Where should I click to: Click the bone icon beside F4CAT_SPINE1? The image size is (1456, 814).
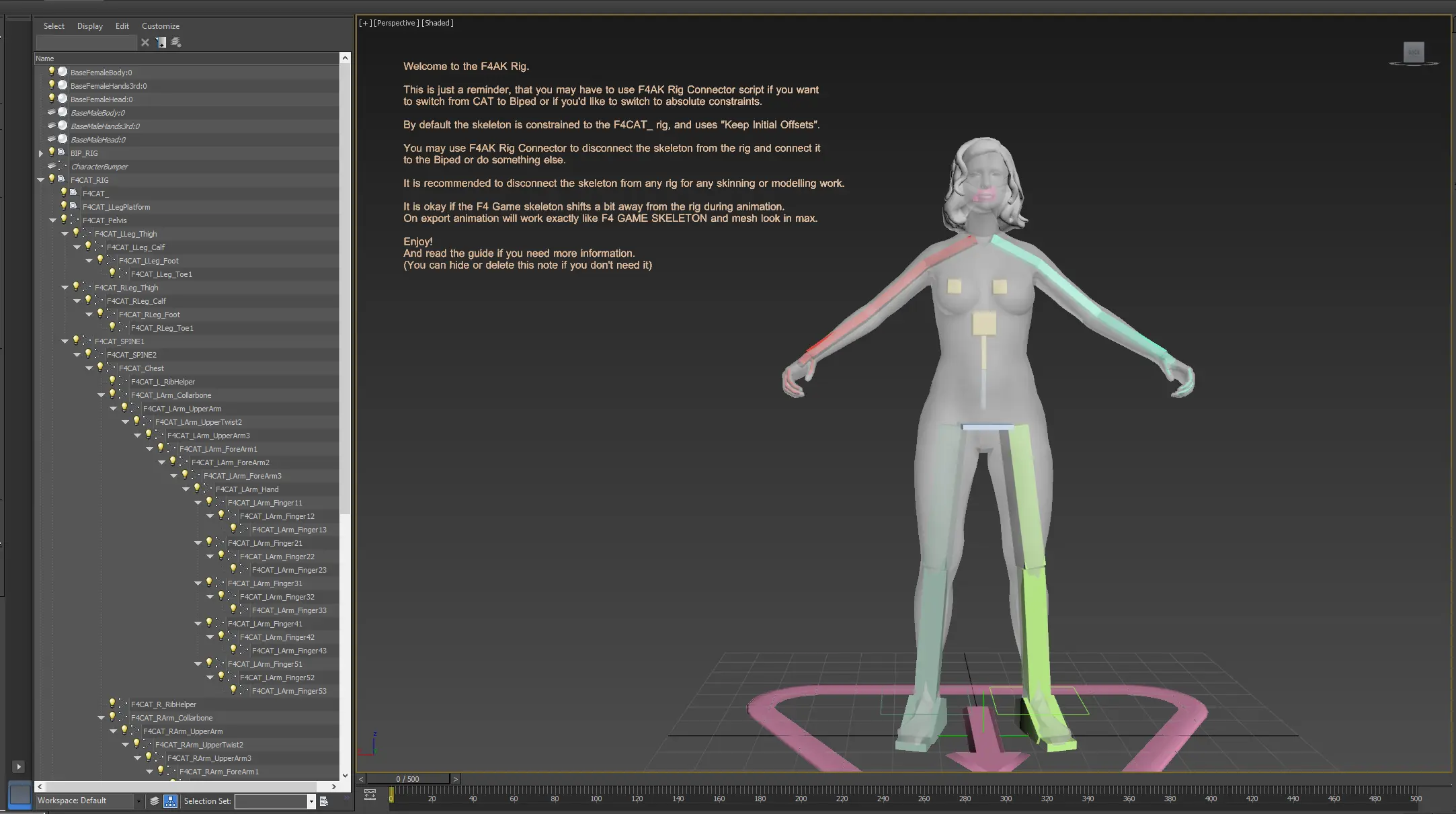(x=87, y=341)
